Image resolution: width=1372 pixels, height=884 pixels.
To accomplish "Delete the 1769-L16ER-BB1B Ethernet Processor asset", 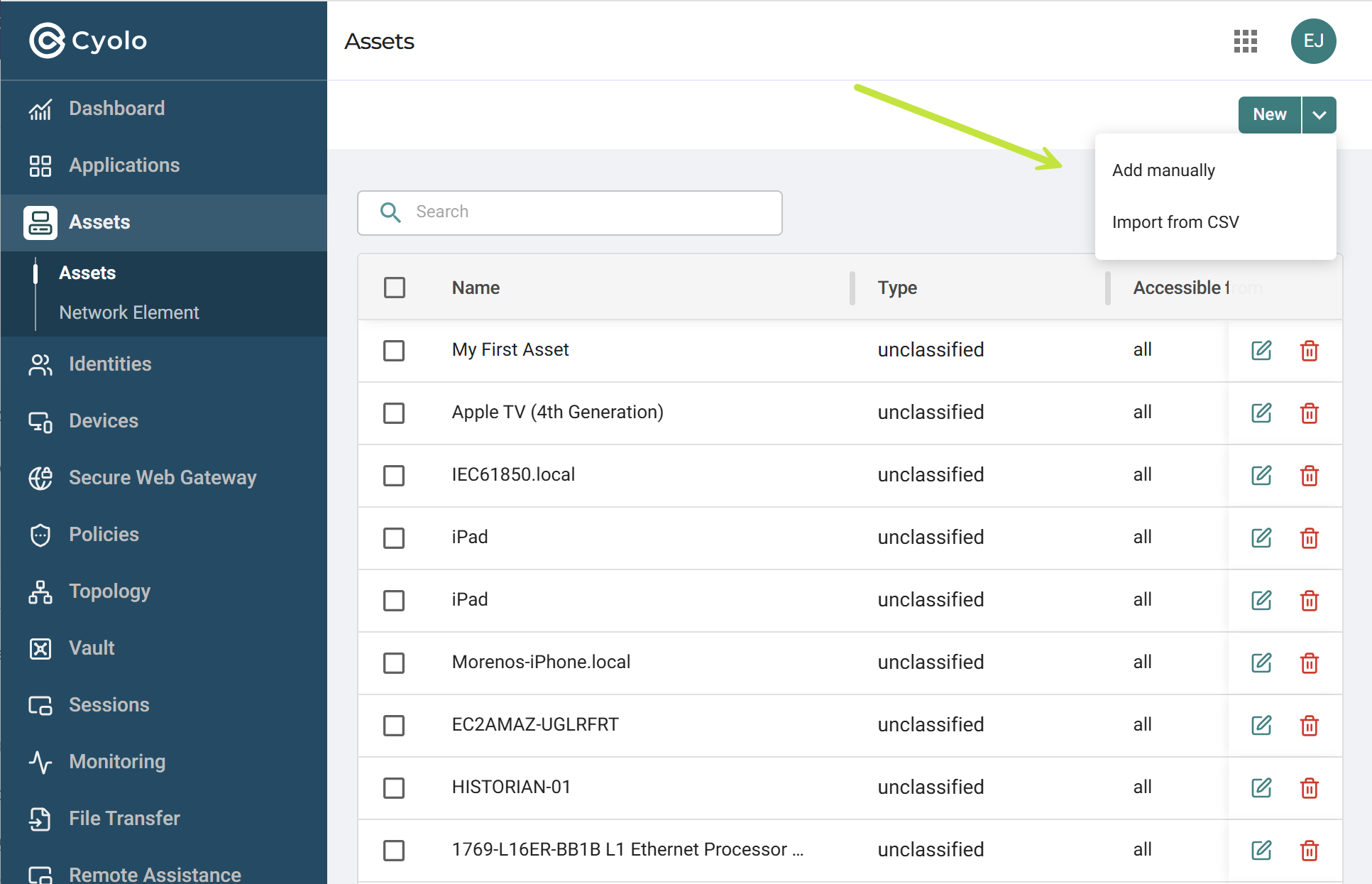I will point(1310,850).
